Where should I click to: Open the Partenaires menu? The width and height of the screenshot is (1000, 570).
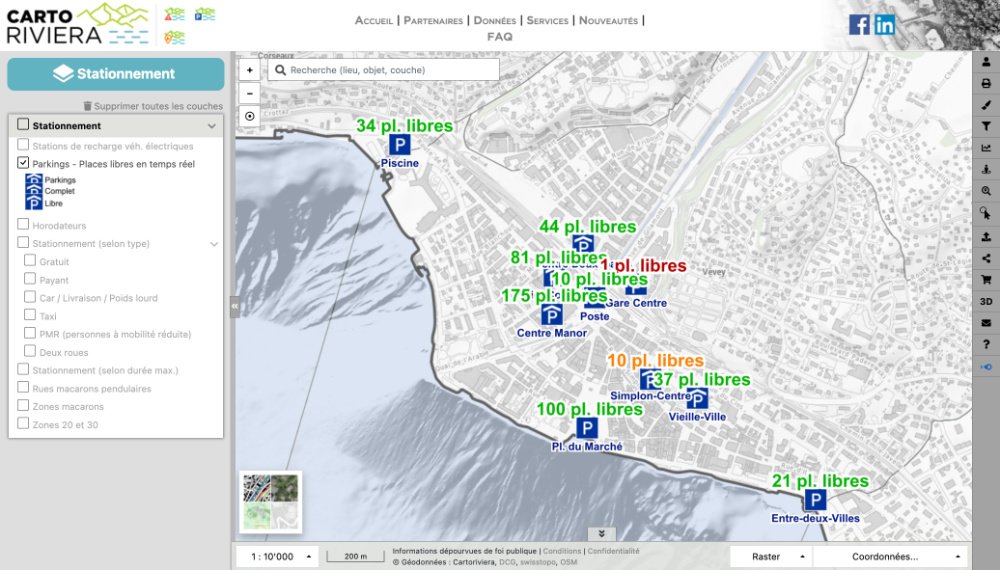(x=433, y=20)
